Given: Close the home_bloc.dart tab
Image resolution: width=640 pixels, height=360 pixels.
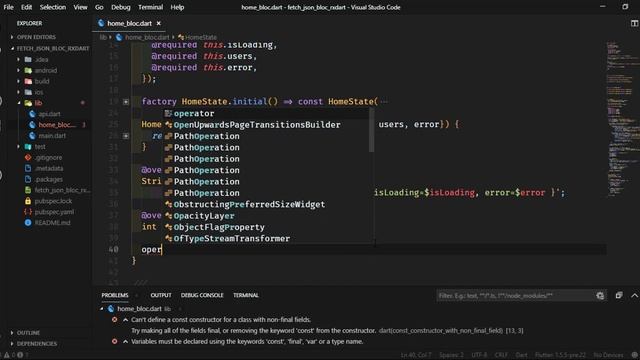Looking at the screenshot, I should pyautogui.click(x=158, y=23).
